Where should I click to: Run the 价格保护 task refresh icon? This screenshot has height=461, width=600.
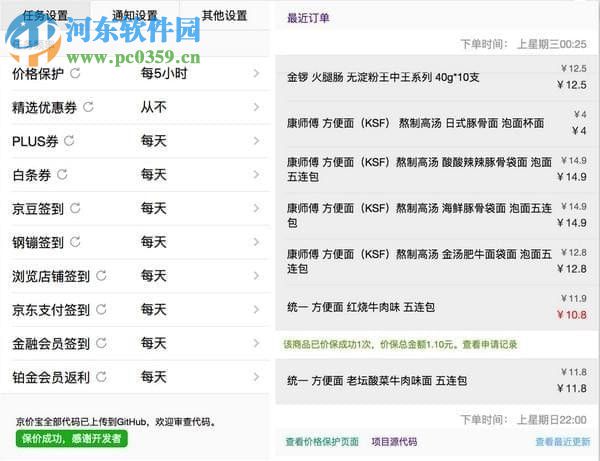75,73
